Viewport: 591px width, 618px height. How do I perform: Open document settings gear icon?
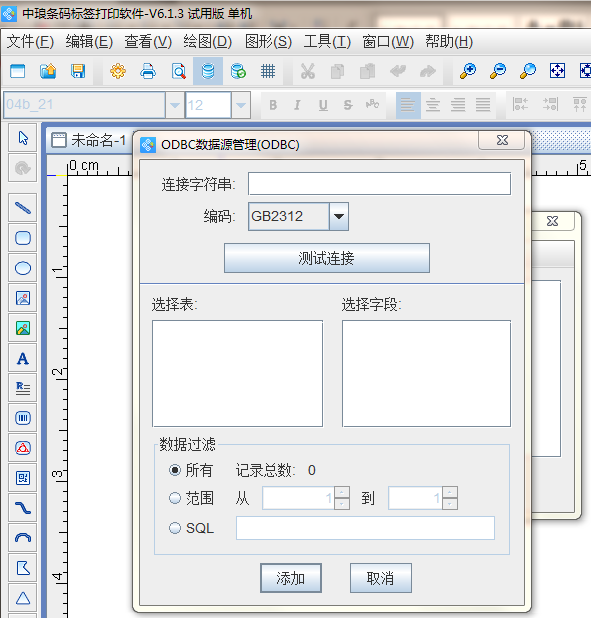(118, 71)
